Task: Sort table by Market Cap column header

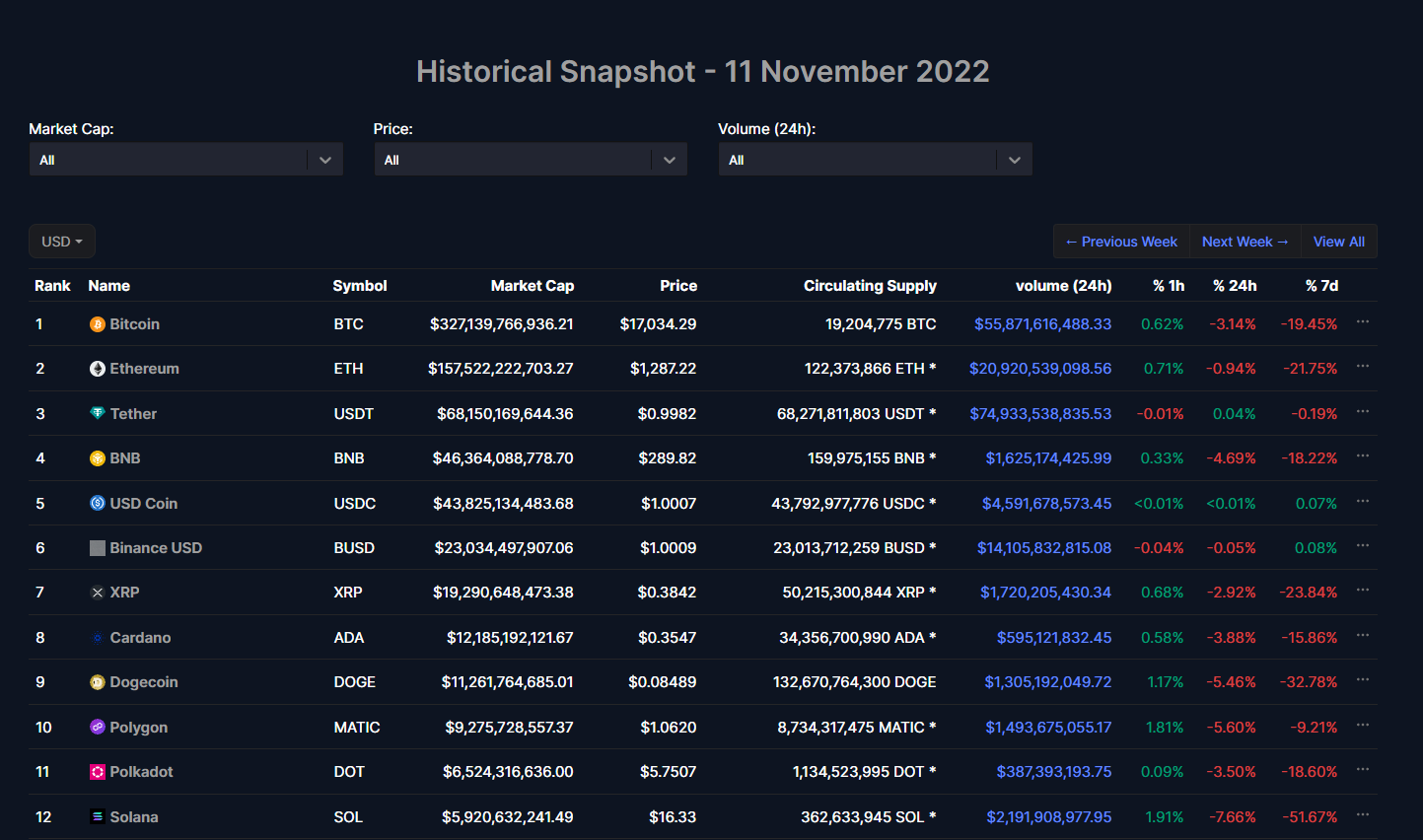Action: tap(532, 286)
